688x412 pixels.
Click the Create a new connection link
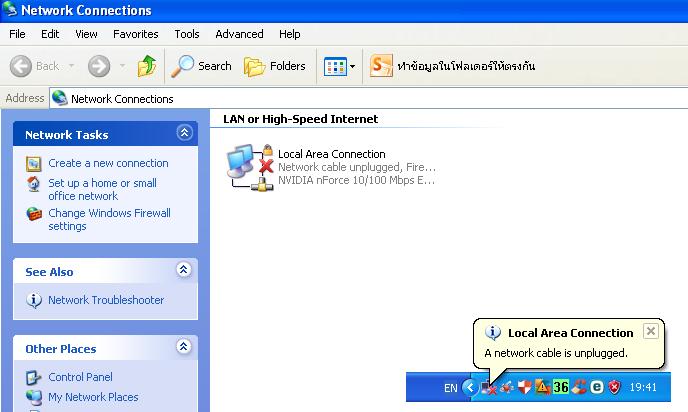[108, 163]
